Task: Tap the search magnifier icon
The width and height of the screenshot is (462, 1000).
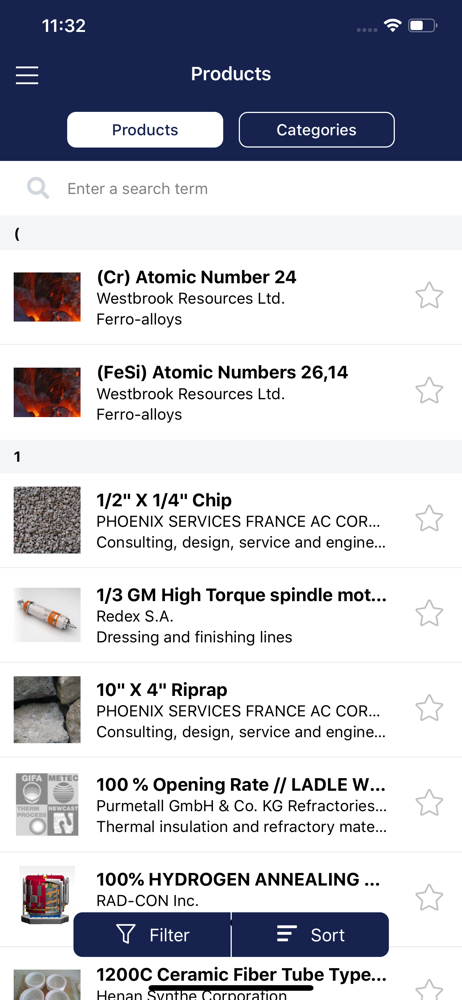Action: coord(38,188)
